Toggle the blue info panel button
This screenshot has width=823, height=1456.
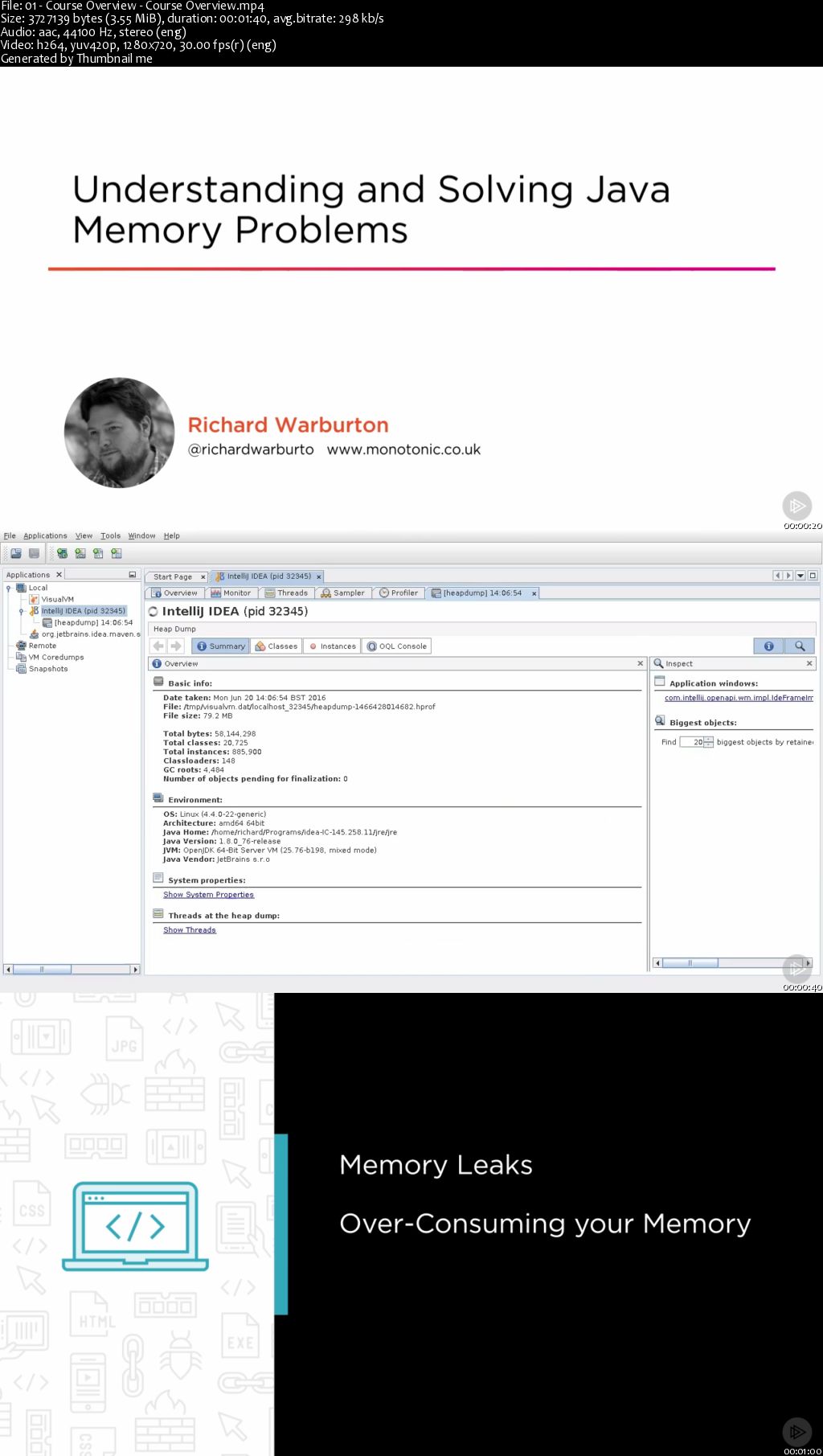768,646
